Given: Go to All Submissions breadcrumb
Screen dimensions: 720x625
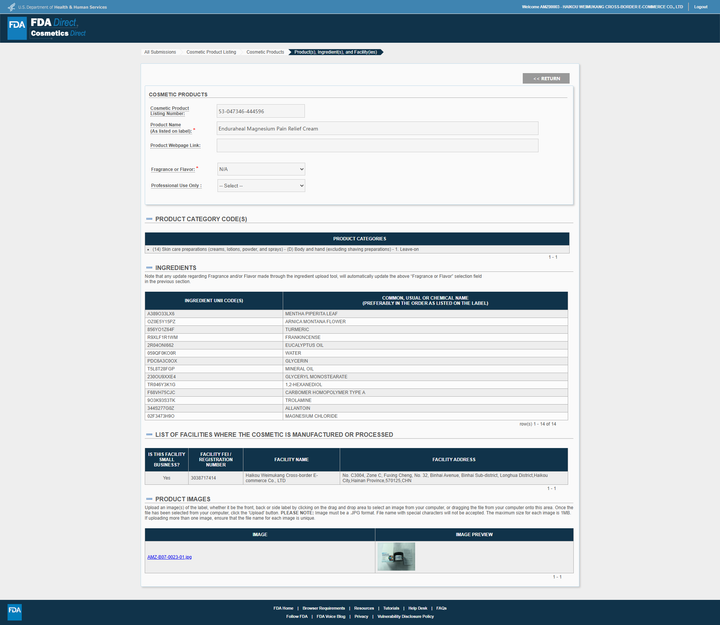Looking at the screenshot, I should coord(159,51).
